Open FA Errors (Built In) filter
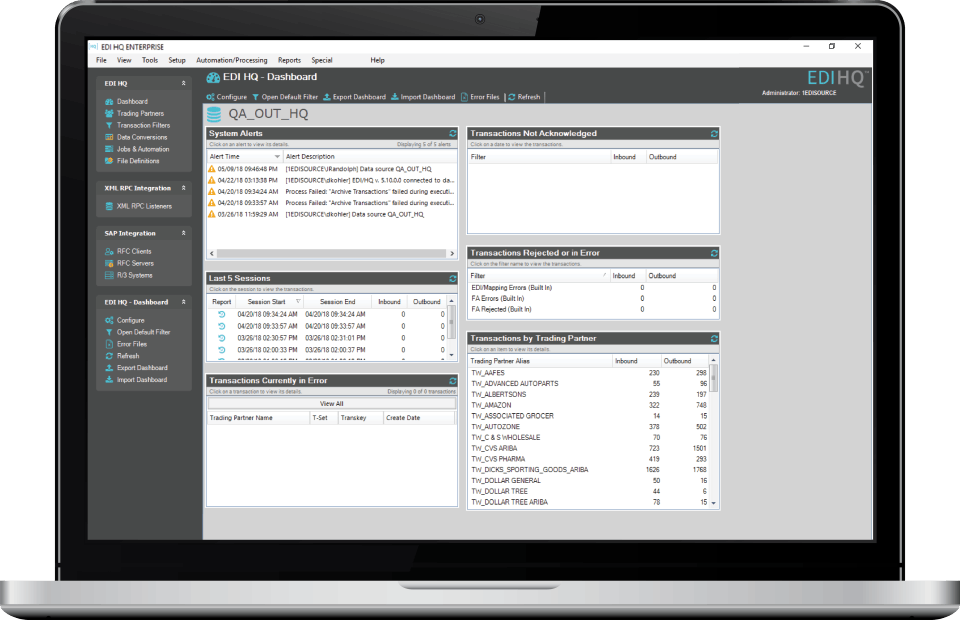Viewport: 960px width, 620px height. tap(498, 299)
